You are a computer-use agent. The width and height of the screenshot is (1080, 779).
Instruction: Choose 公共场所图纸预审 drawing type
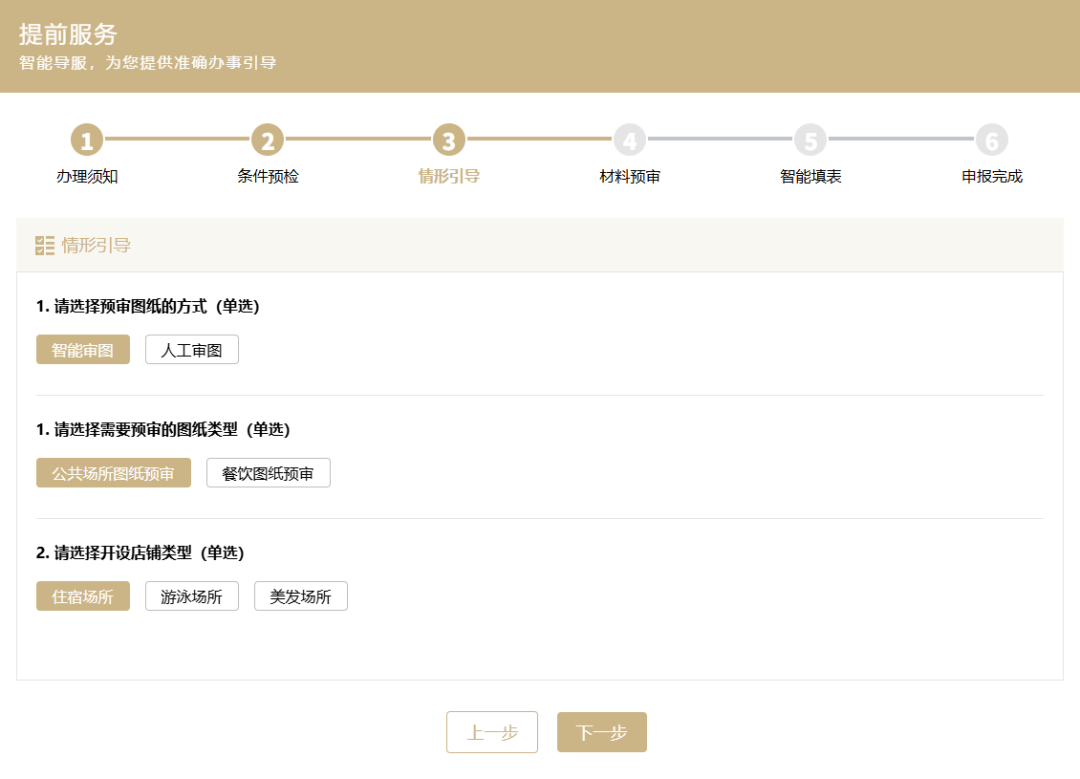point(113,473)
